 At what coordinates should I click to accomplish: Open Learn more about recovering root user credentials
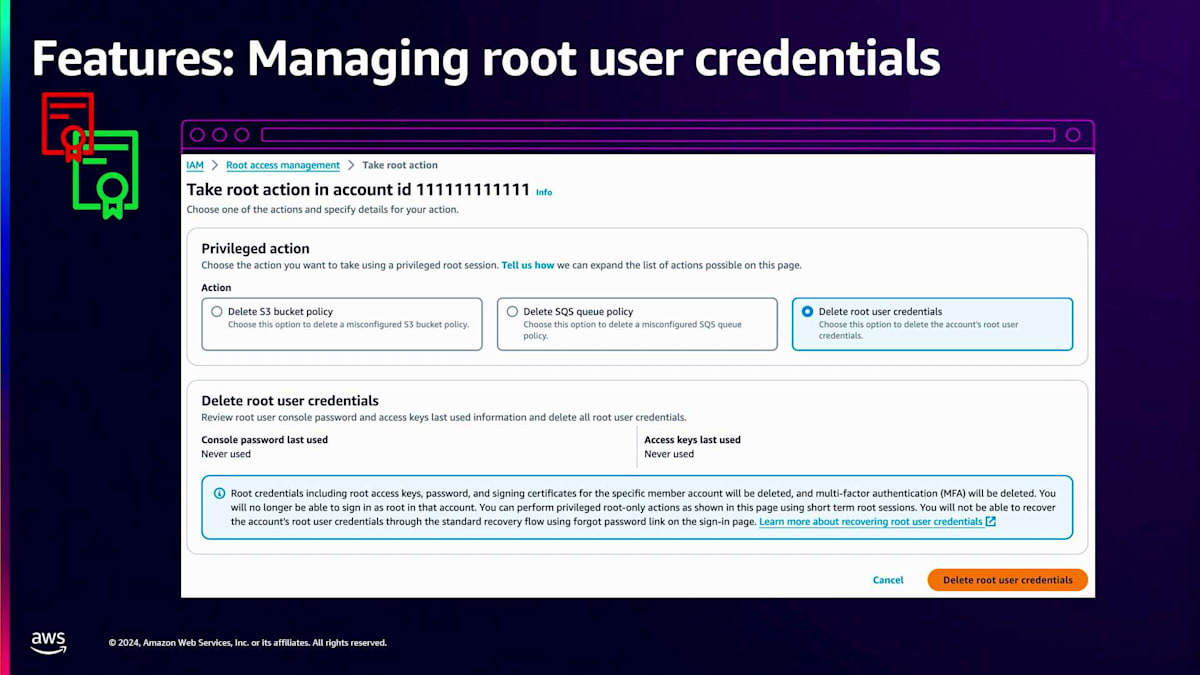871,522
